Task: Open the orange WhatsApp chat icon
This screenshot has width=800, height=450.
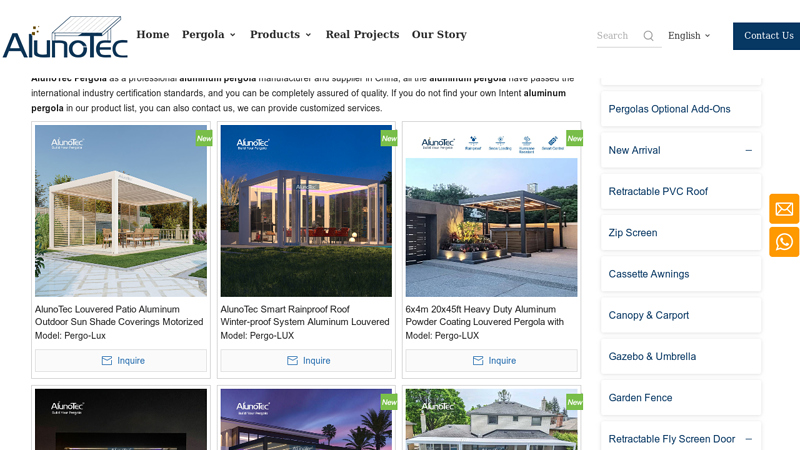Action: click(x=784, y=242)
